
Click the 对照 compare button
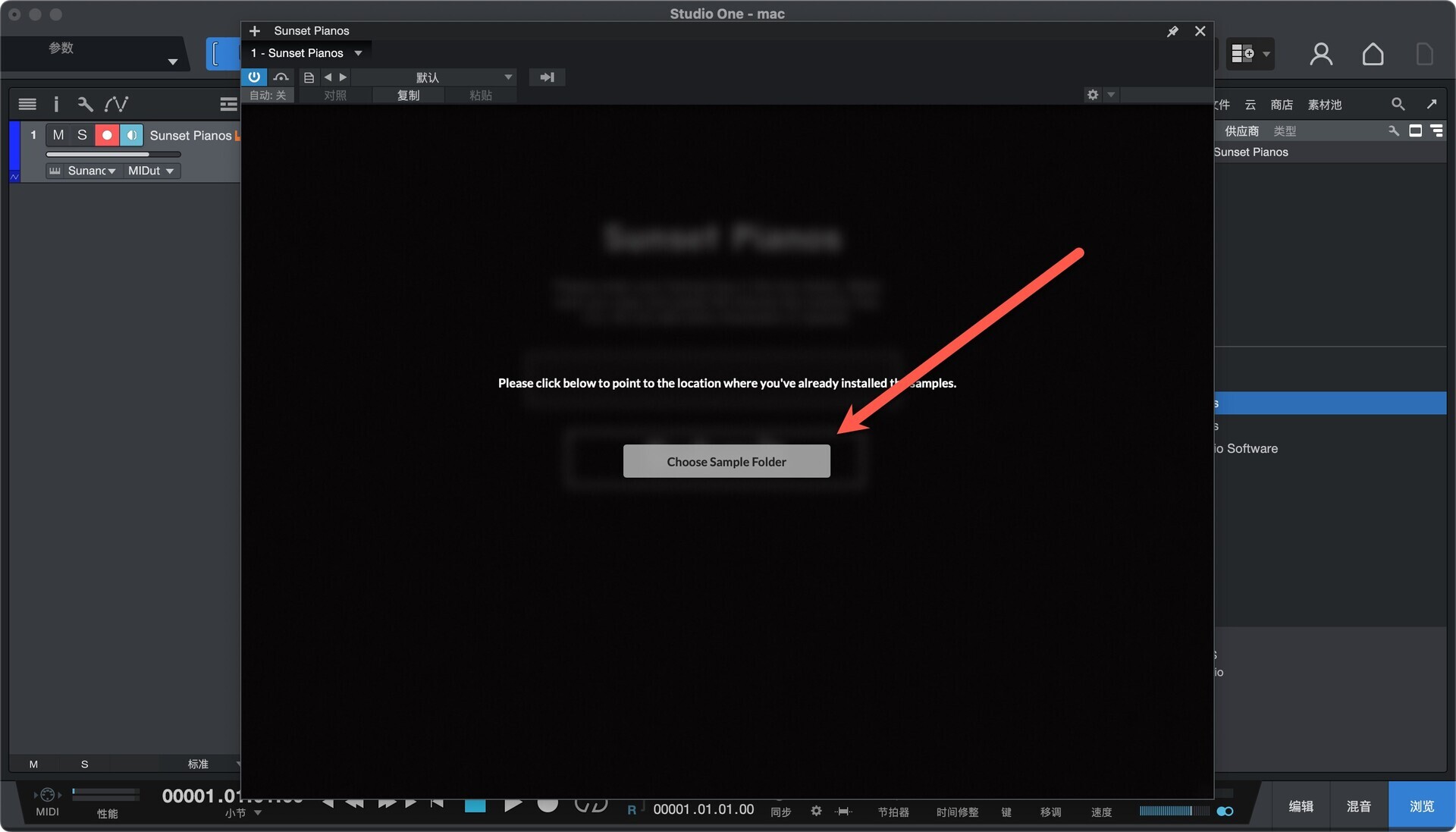[335, 96]
